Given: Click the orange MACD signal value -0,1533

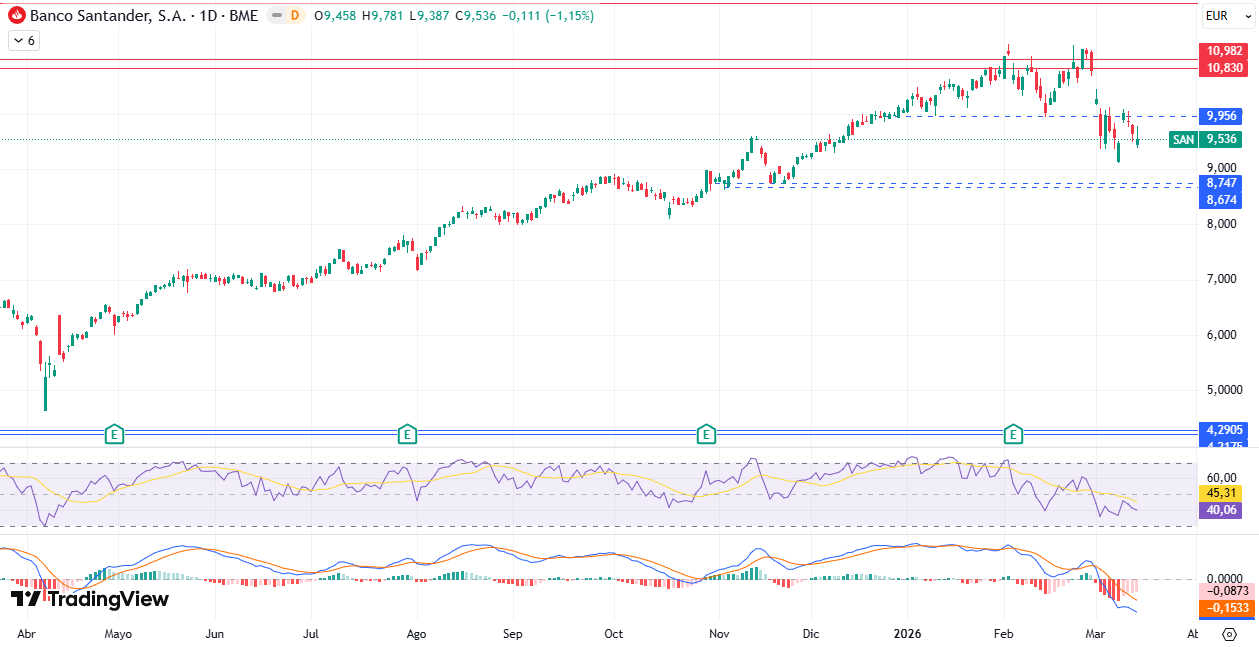Looking at the screenshot, I should pyautogui.click(x=1224, y=608).
